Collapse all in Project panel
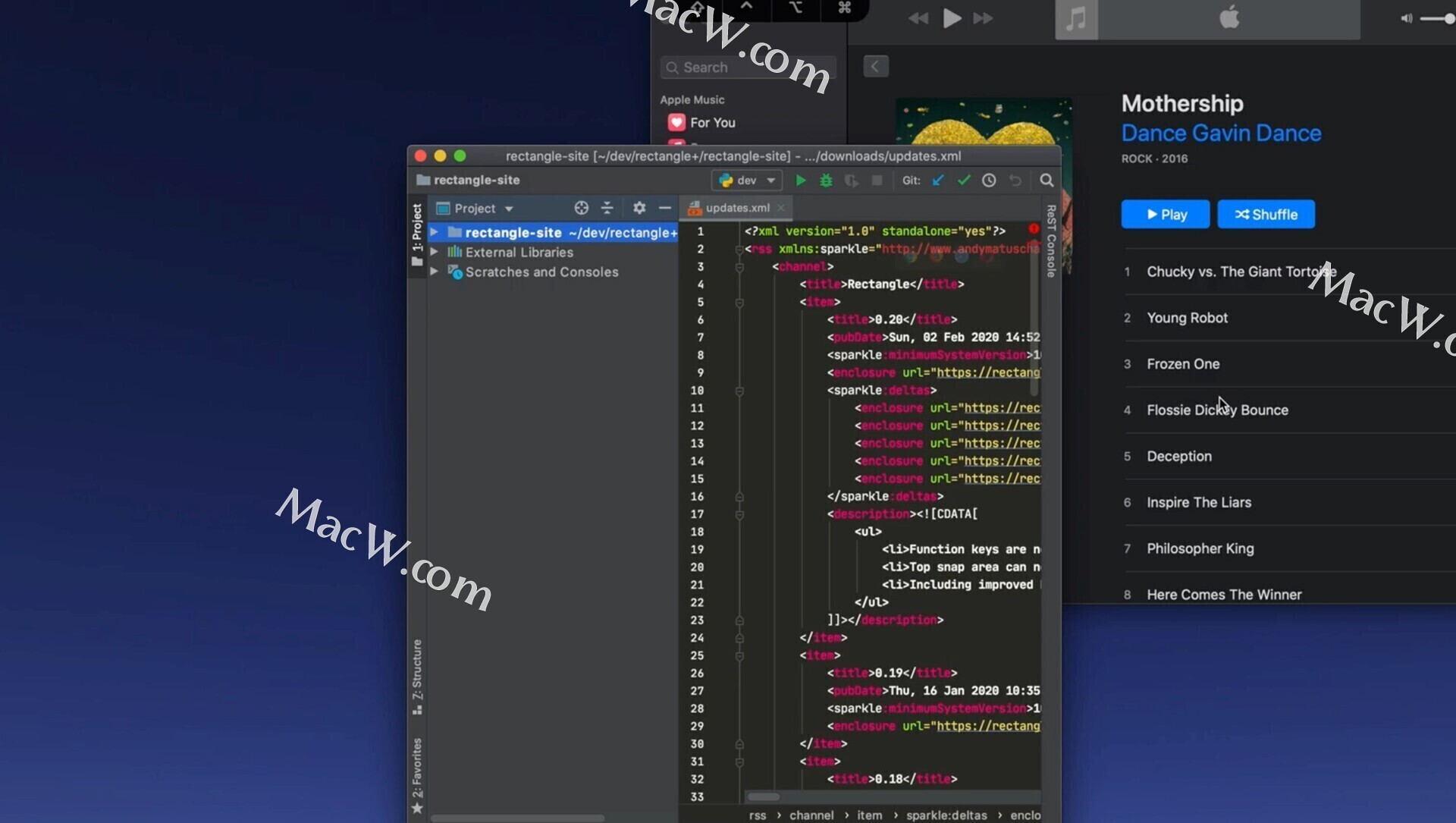This screenshot has height=823, width=1456. coord(607,208)
